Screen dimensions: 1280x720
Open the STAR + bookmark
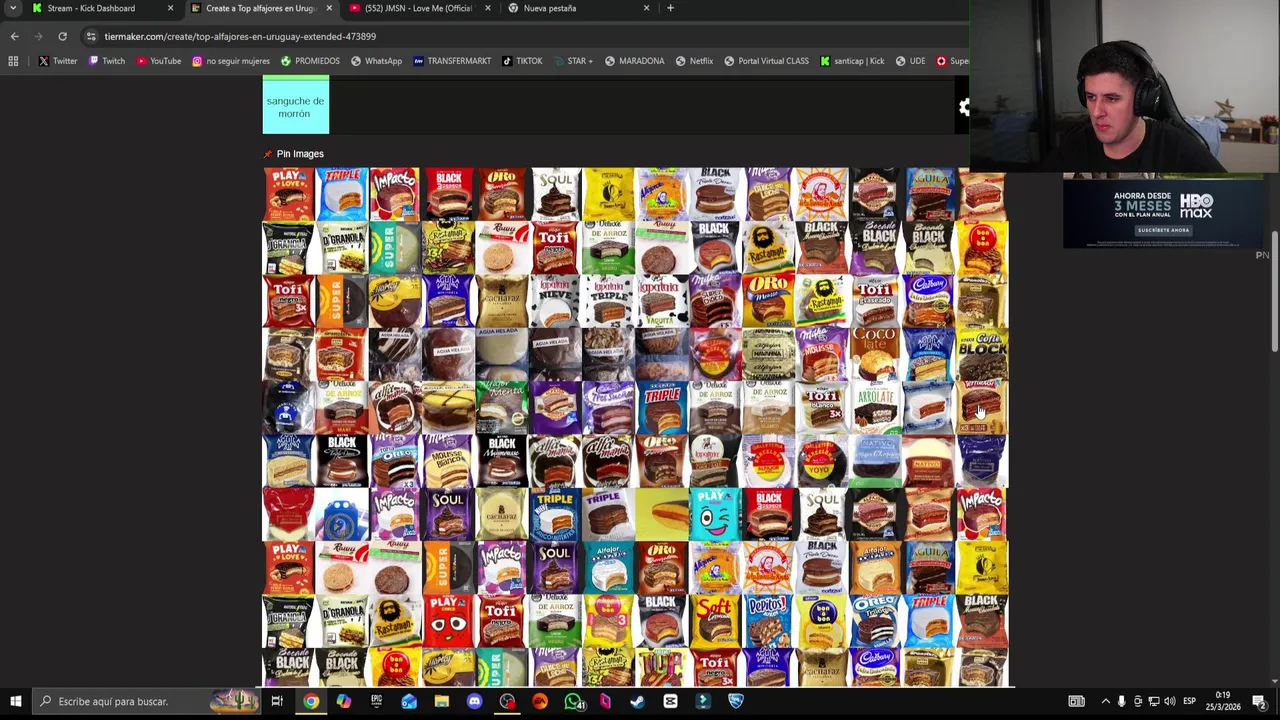(x=573, y=61)
